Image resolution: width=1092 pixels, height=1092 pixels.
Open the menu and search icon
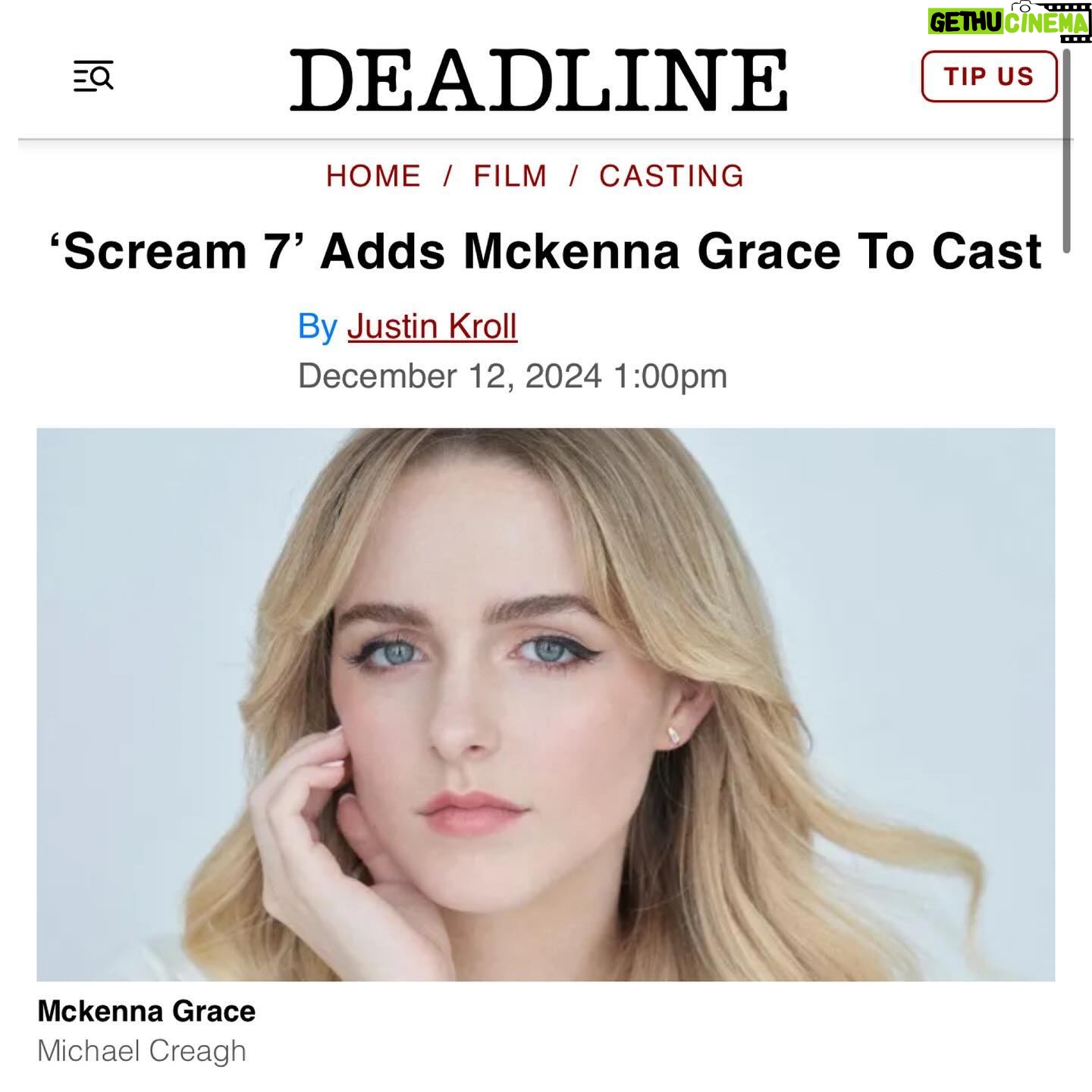pos(93,77)
